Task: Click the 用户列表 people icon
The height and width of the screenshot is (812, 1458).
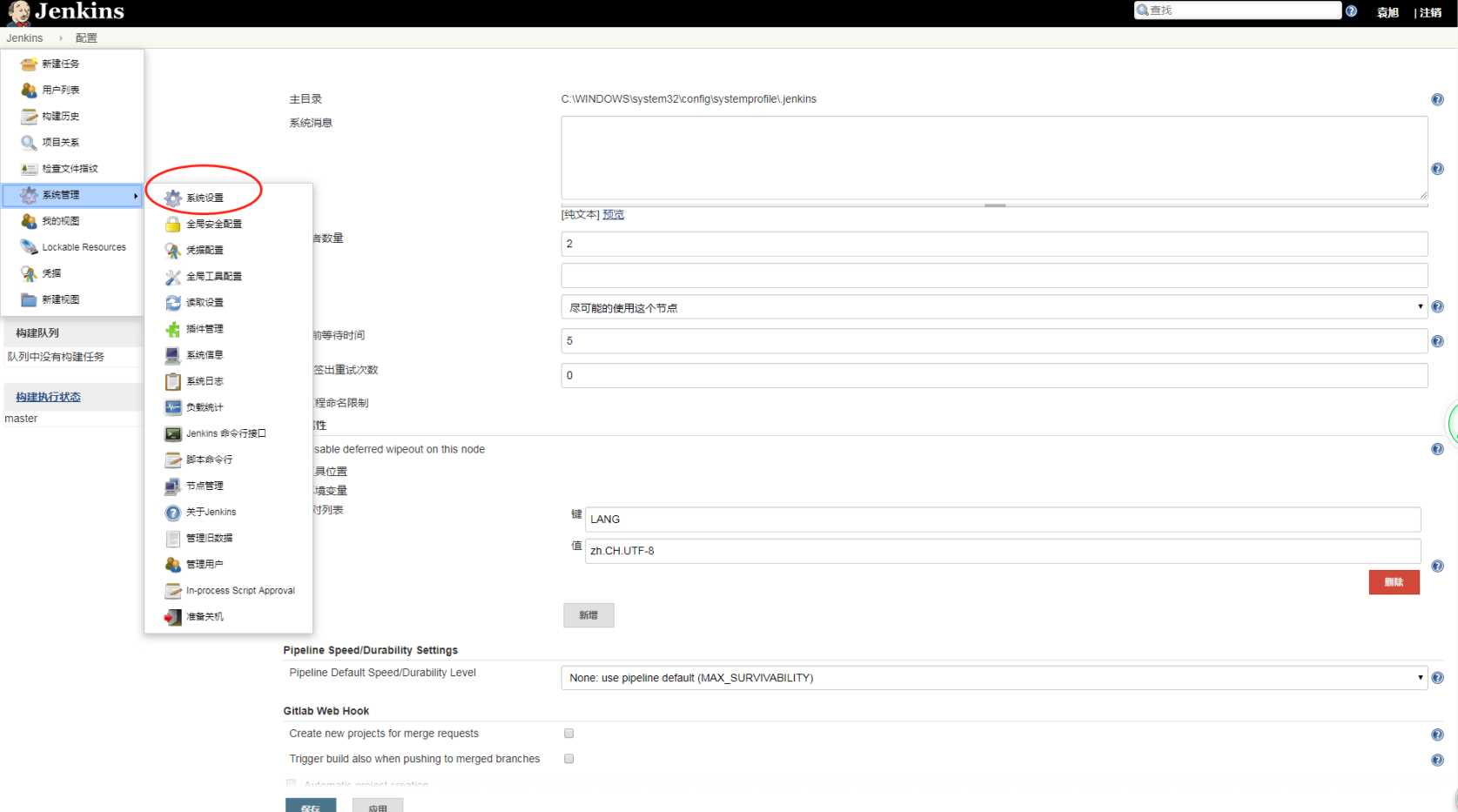Action: (x=29, y=90)
